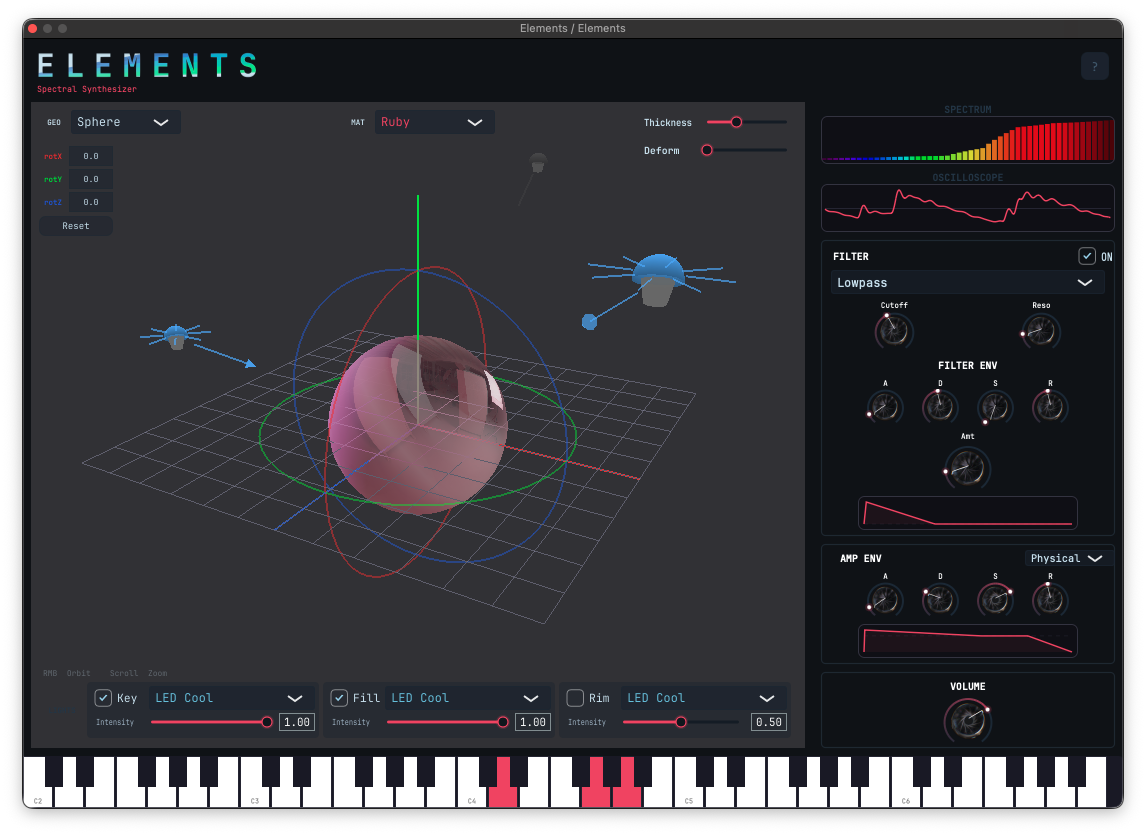Open the GEO Sphere geometry dropdown
This screenshot has height=835, width=1146.
point(125,122)
